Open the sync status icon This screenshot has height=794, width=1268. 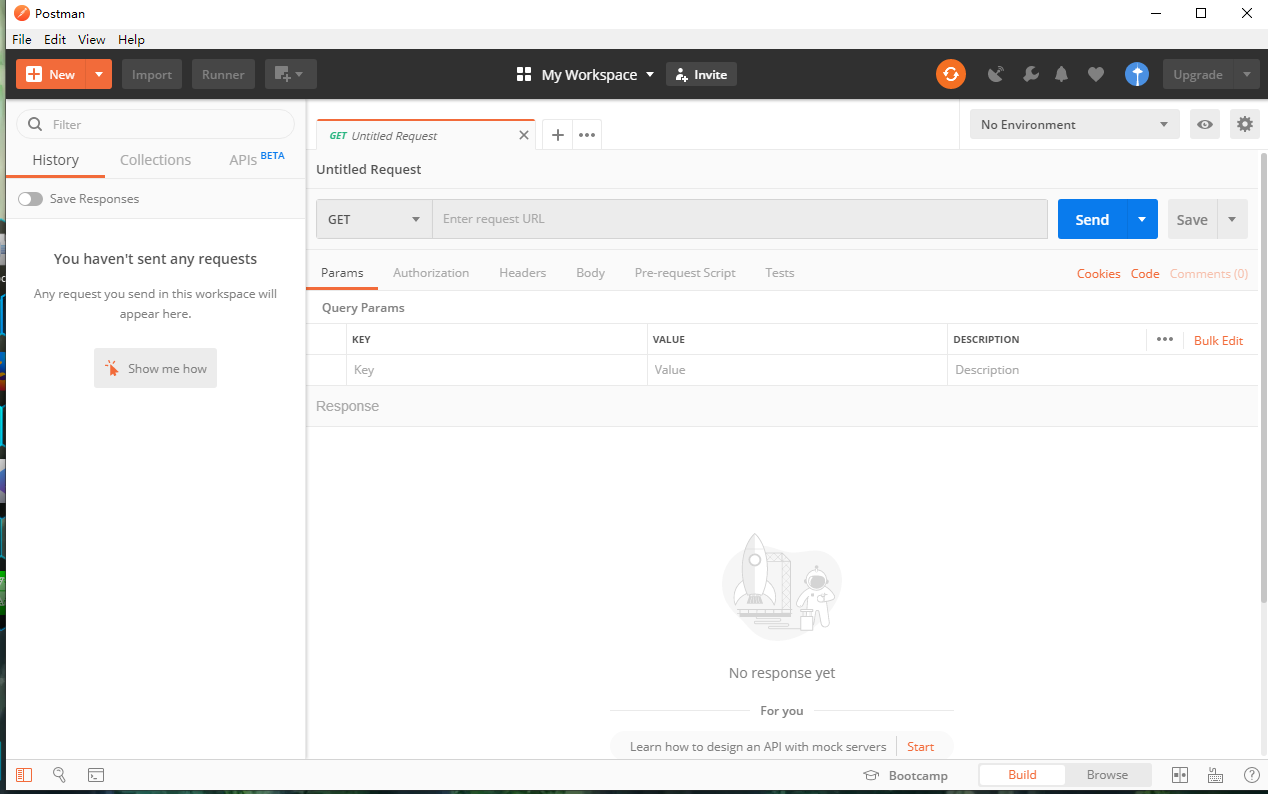[951, 74]
